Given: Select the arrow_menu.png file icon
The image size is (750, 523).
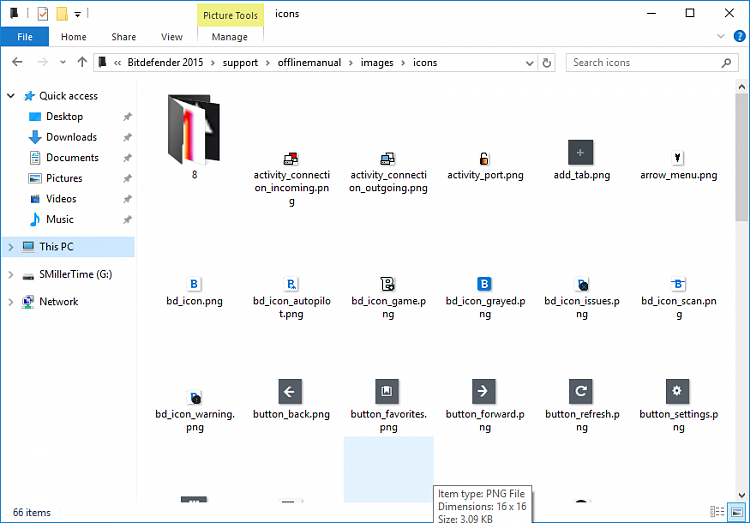Looking at the screenshot, I should [677, 157].
